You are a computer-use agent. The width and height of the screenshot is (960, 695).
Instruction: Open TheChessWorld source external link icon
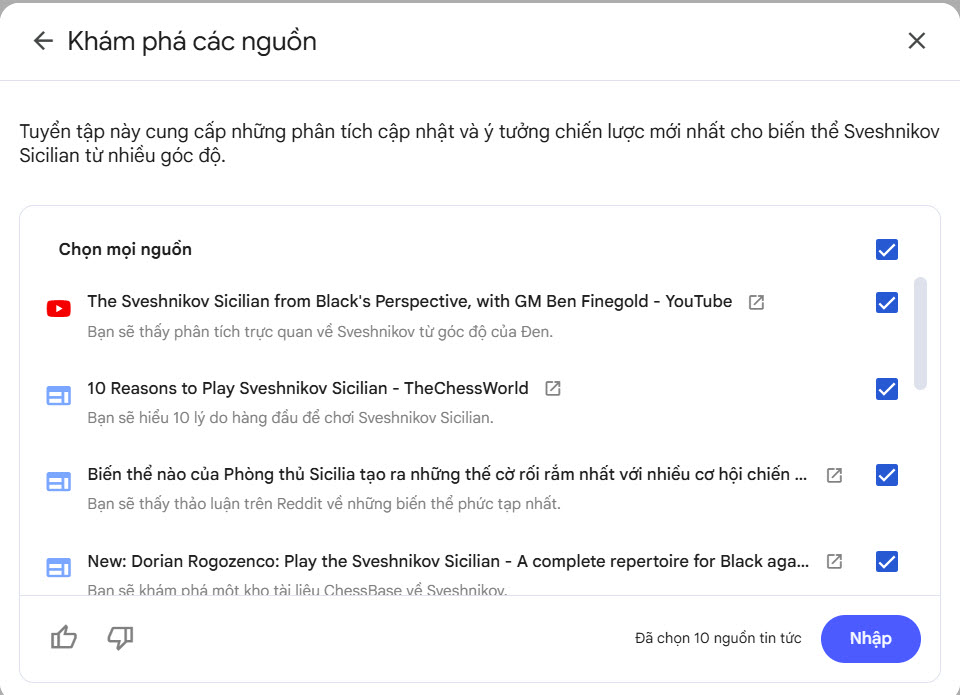pos(552,388)
